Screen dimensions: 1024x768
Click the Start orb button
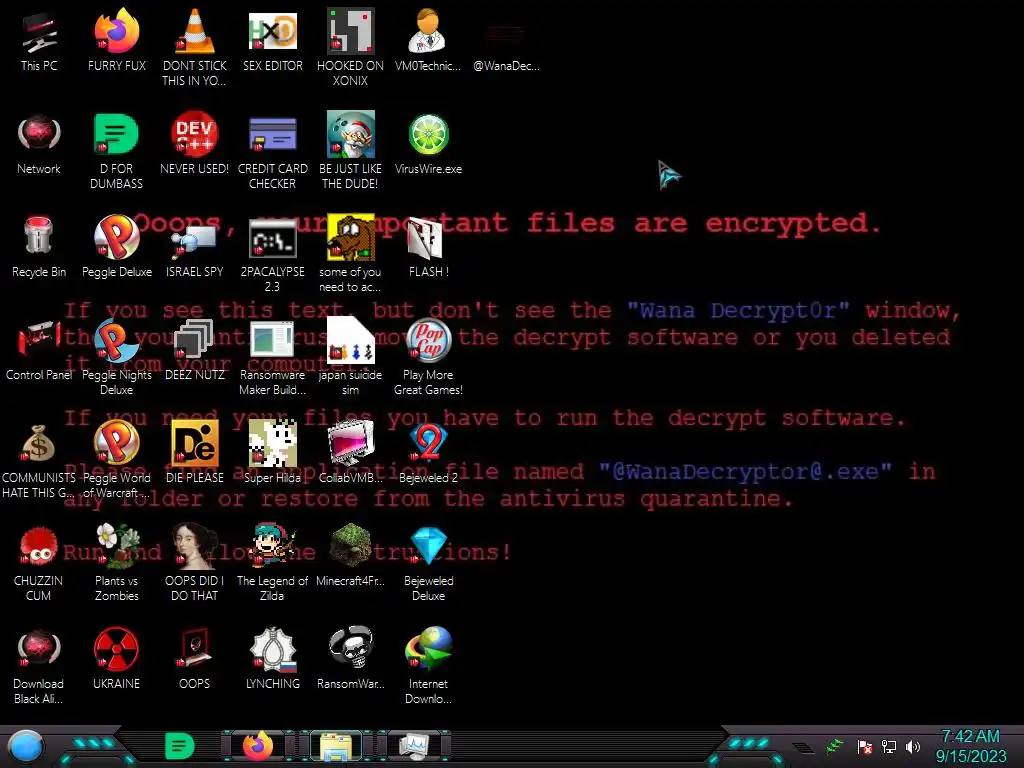tap(25, 746)
